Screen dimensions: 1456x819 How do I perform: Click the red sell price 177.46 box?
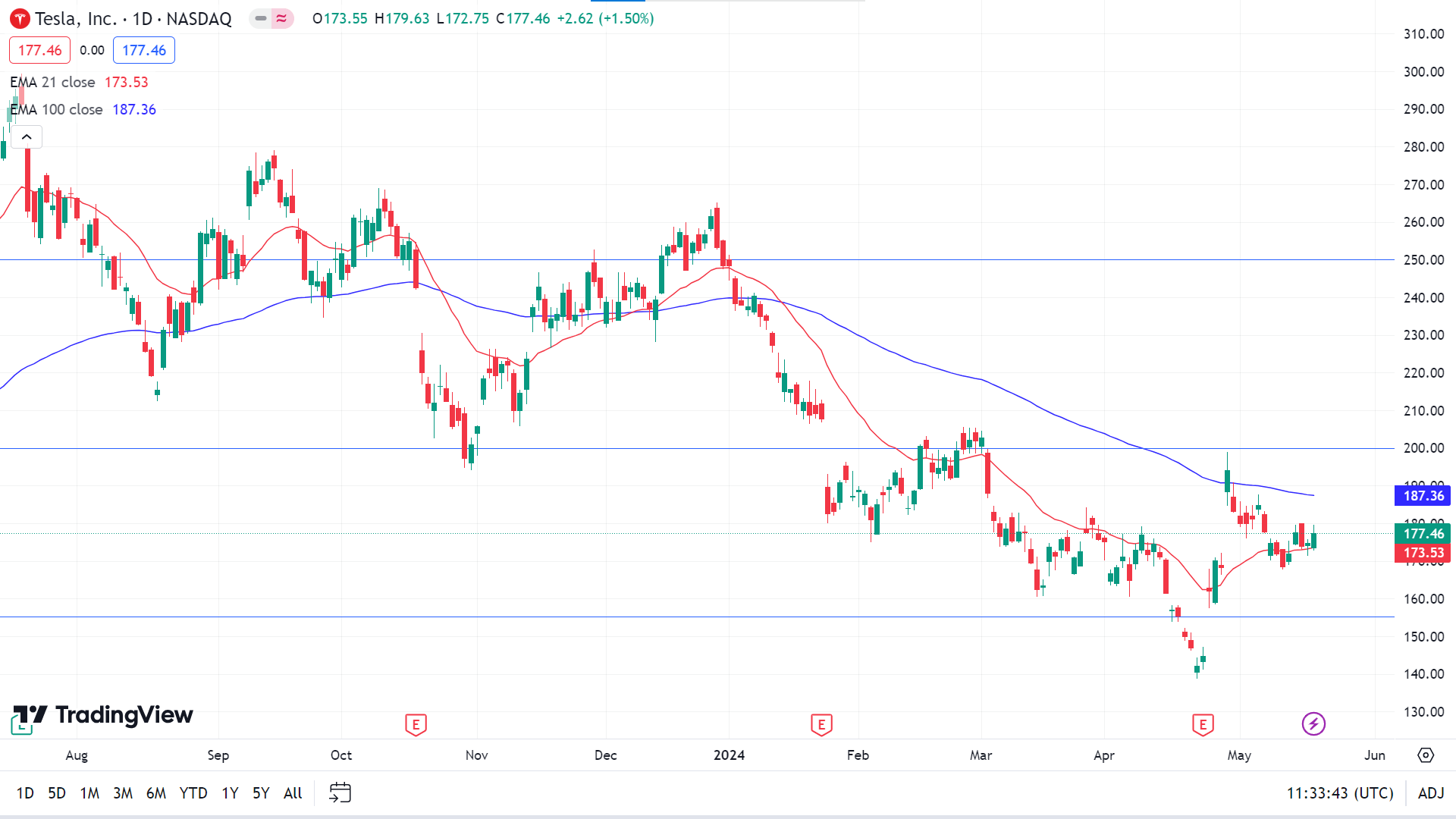[x=40, y=50]
